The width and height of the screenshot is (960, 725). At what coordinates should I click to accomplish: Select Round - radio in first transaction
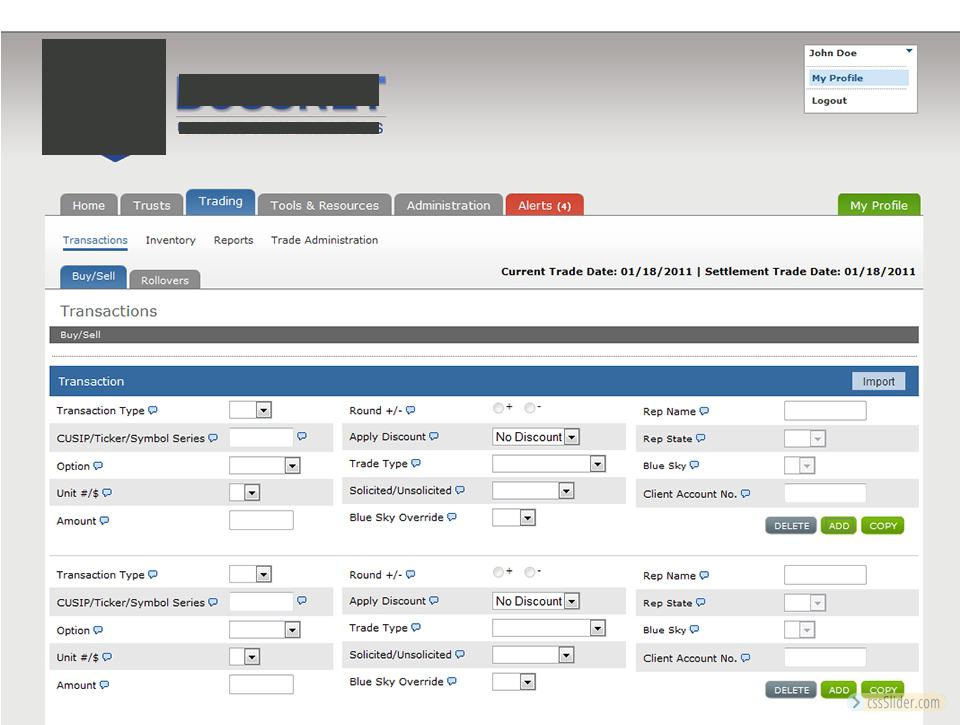click(x=530, y=408)
